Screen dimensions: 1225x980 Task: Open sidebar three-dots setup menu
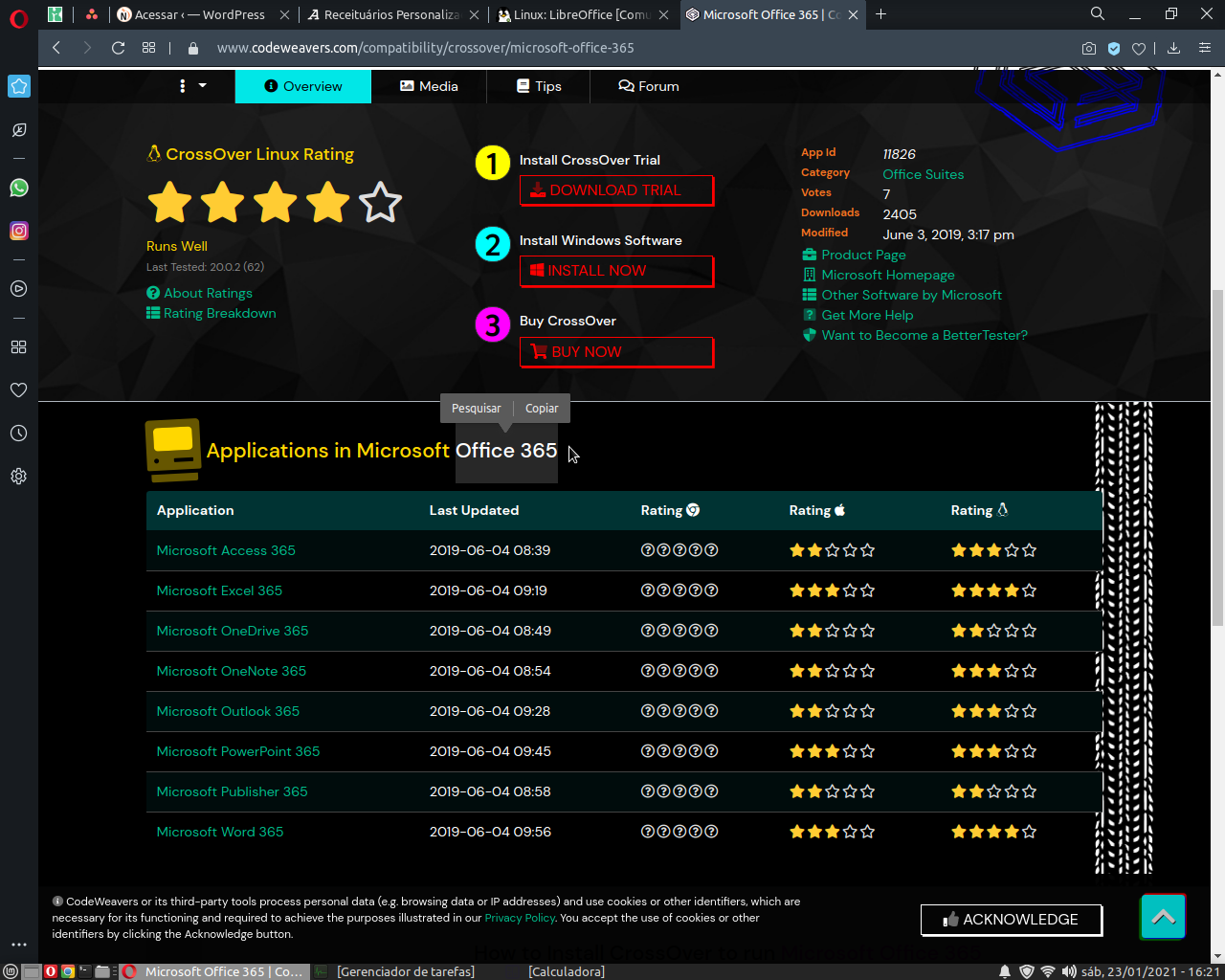pyautogui.click(x=19, y=945)
